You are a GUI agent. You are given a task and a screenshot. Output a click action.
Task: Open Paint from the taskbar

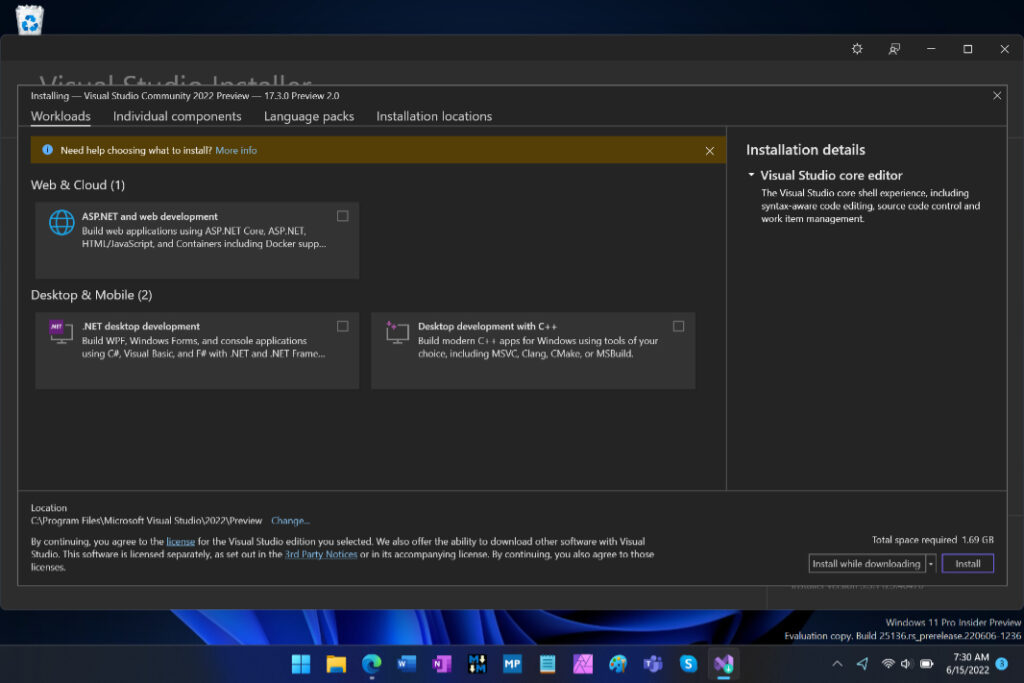point(618,664)
